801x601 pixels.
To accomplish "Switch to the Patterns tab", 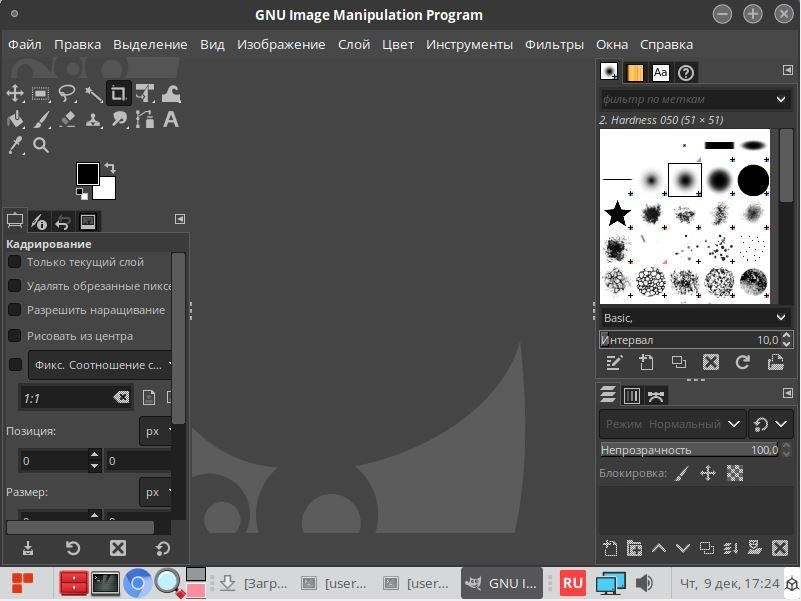I will pos(634,73).
